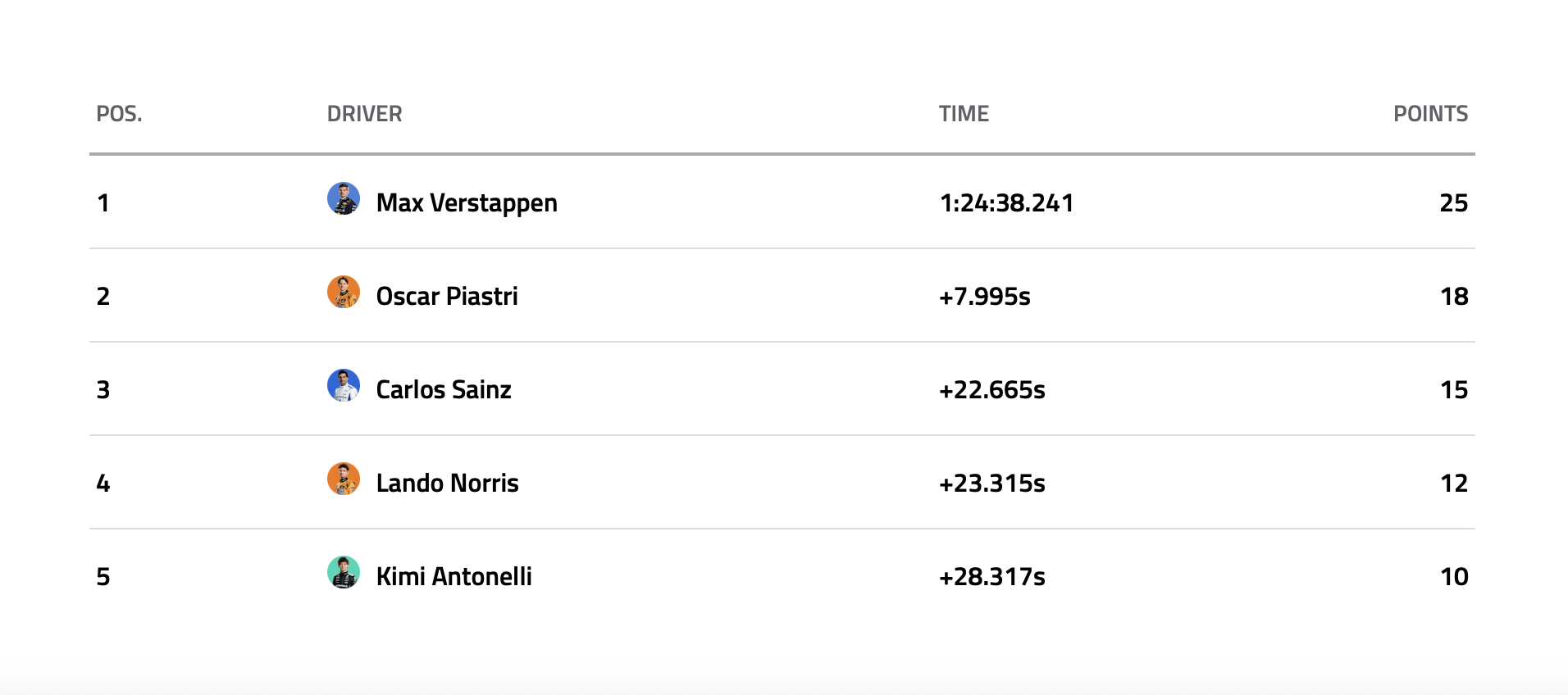Click the +28.317s gap for Antonelli
Image resolution: width=1568 pixels, height=695 pixels.
[x=991, y=577]
